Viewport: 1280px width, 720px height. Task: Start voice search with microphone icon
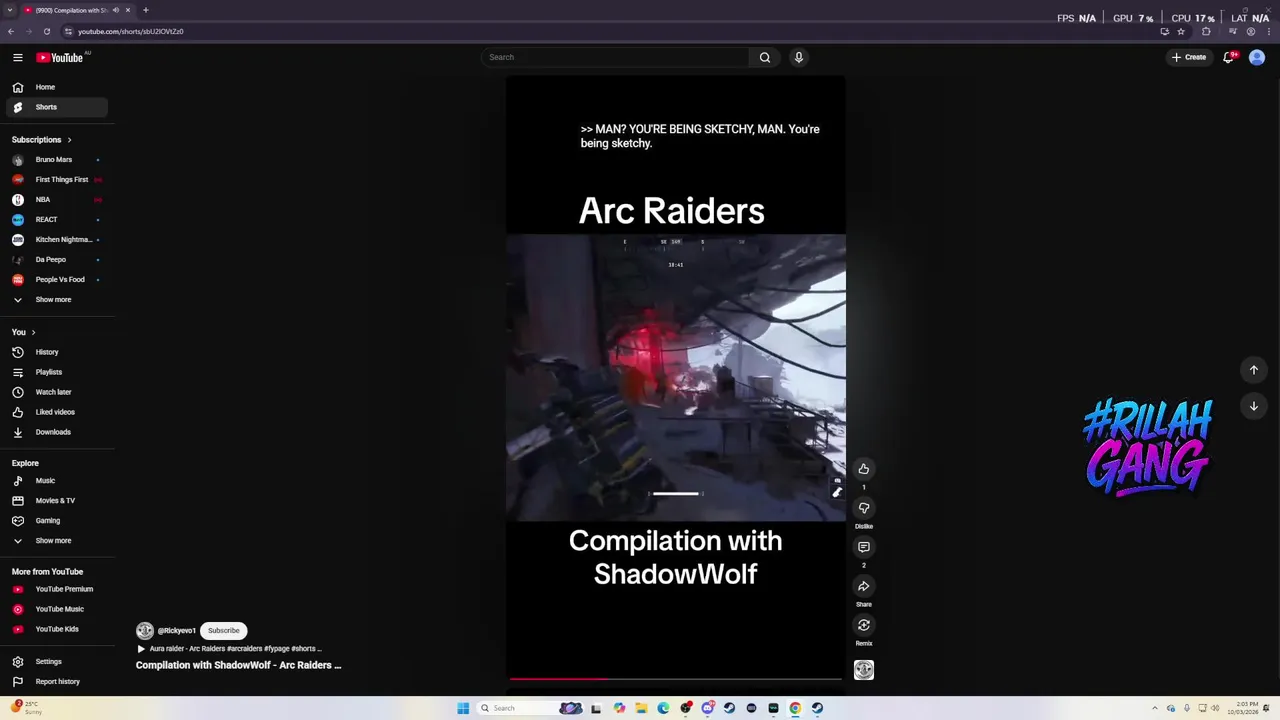[799, 57]
